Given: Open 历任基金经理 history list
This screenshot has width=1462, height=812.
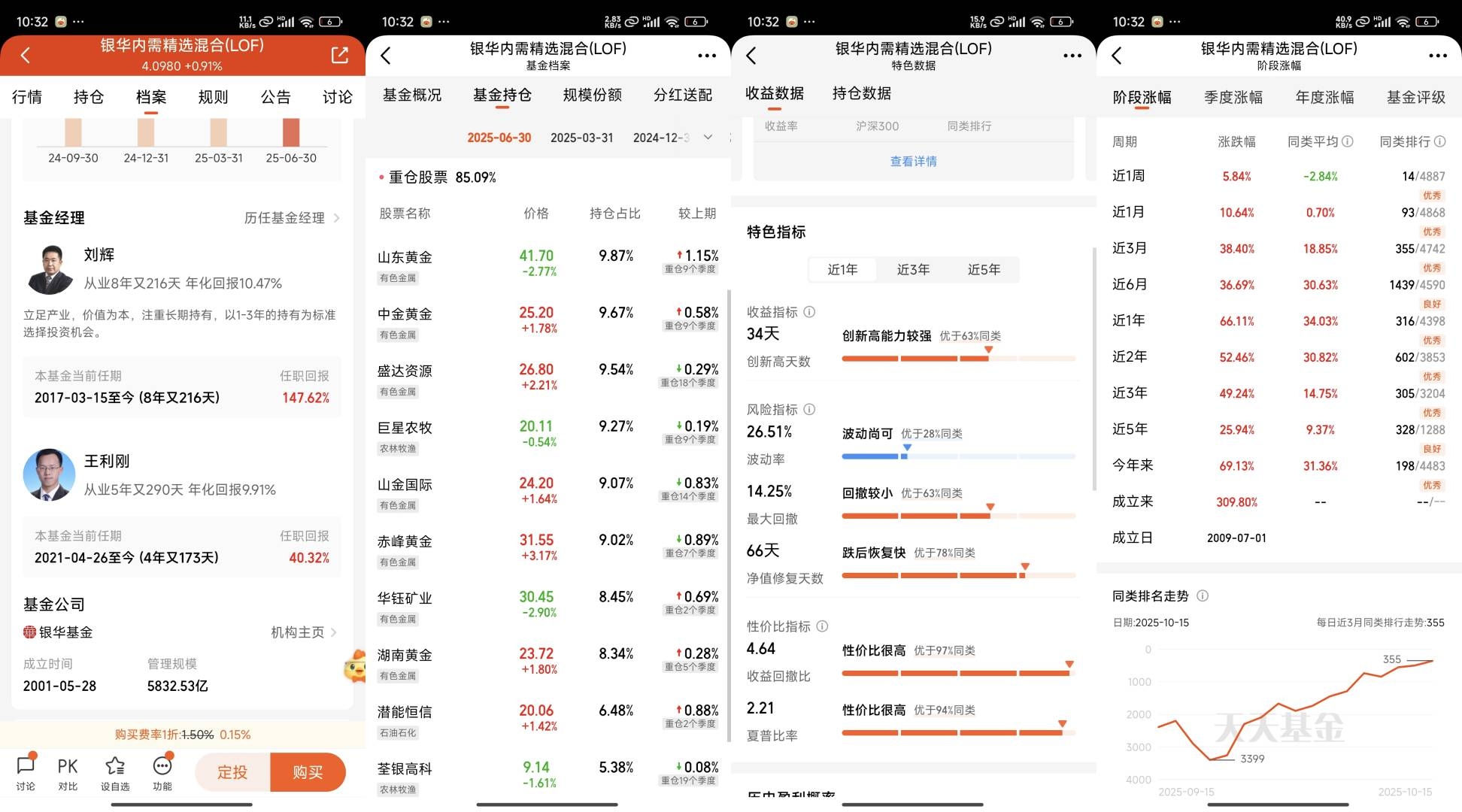Looking at the screenshot, I should 291,218.
